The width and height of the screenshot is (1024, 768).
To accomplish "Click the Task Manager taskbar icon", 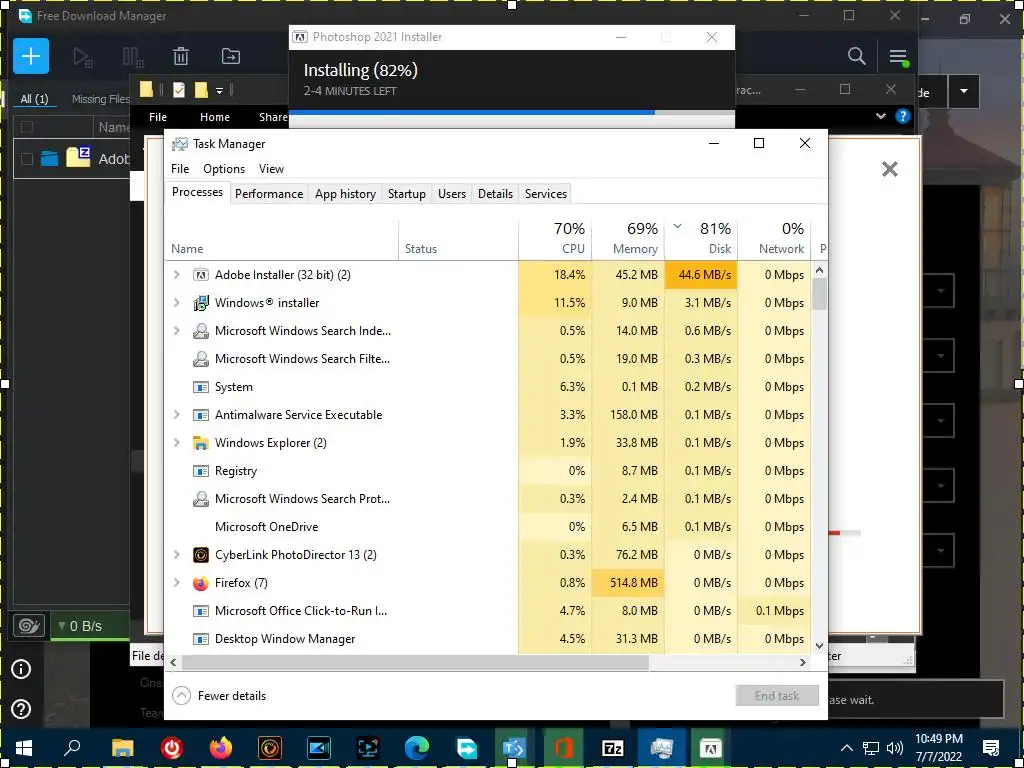I will tap(662, 748).
